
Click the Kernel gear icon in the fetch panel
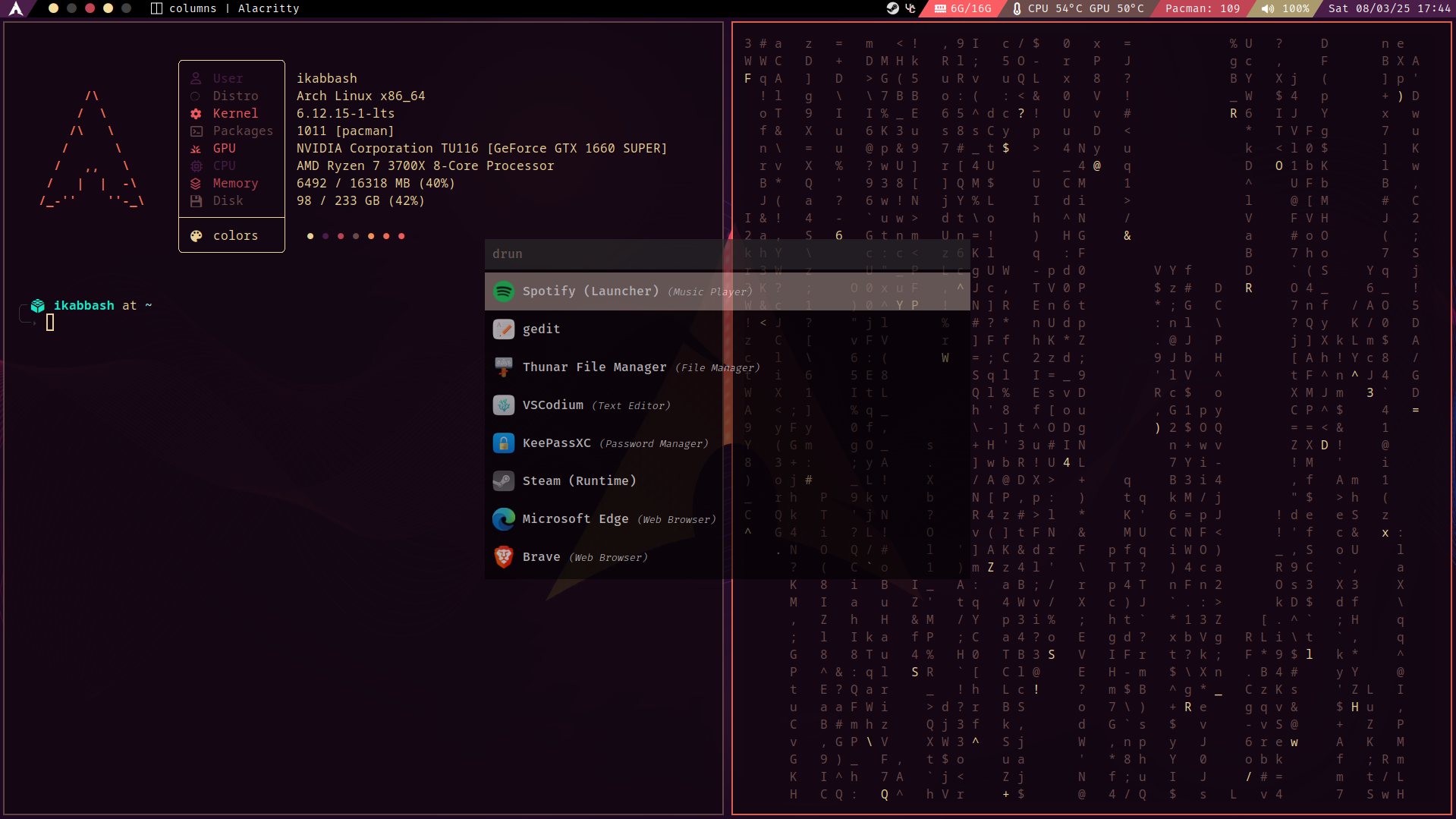[196, 114]
